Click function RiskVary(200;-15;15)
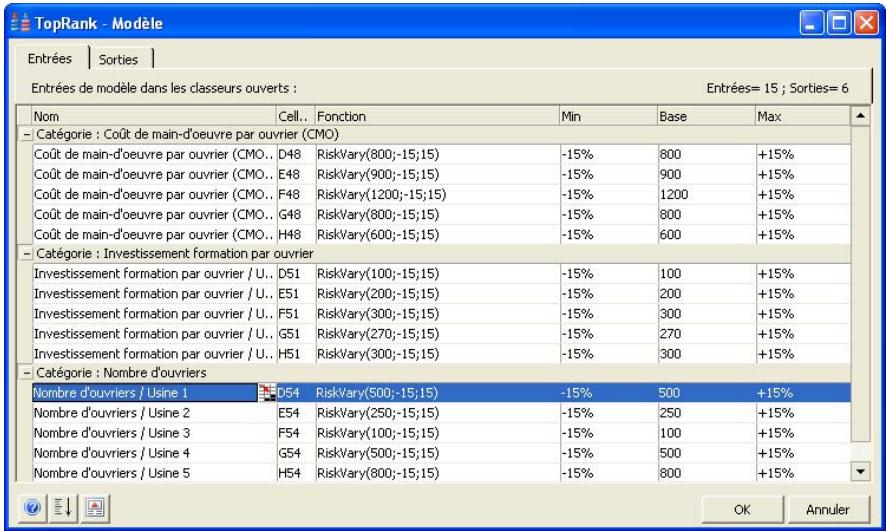This screenshot has height=531, width=887. (x=378, y=293)
